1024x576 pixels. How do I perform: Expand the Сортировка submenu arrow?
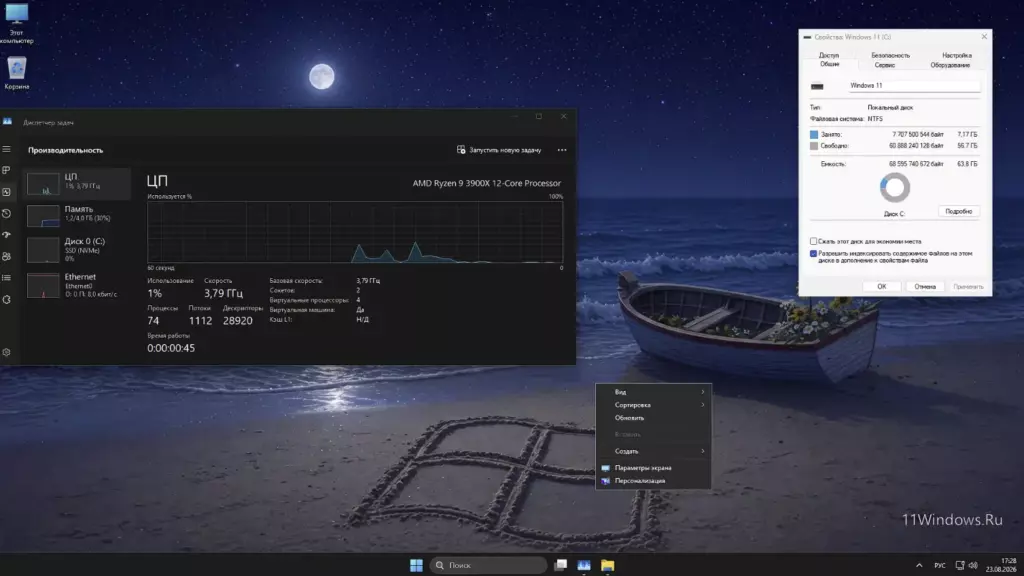703,405
